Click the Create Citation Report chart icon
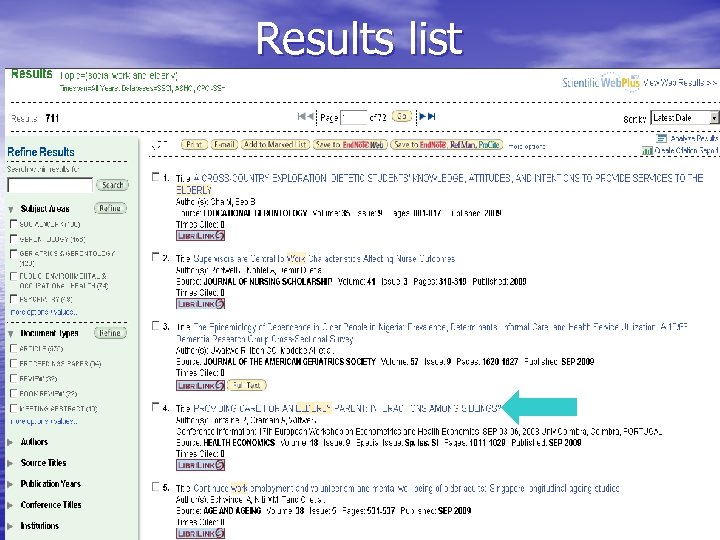The image size is (720, 540). click(x=647, y=151)
